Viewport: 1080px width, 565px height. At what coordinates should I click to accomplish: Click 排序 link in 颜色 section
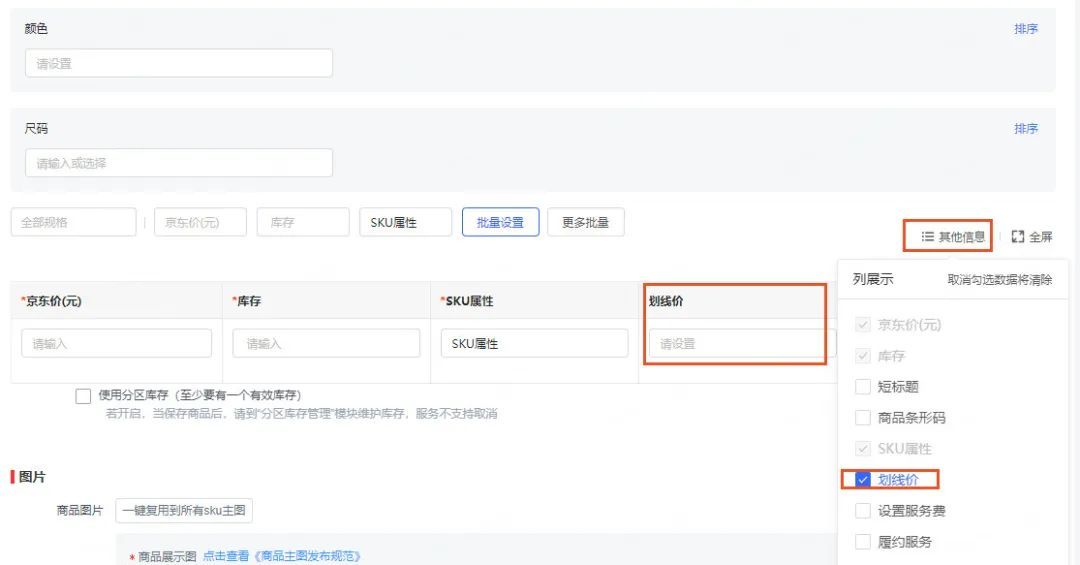(x=1026, y=29)
